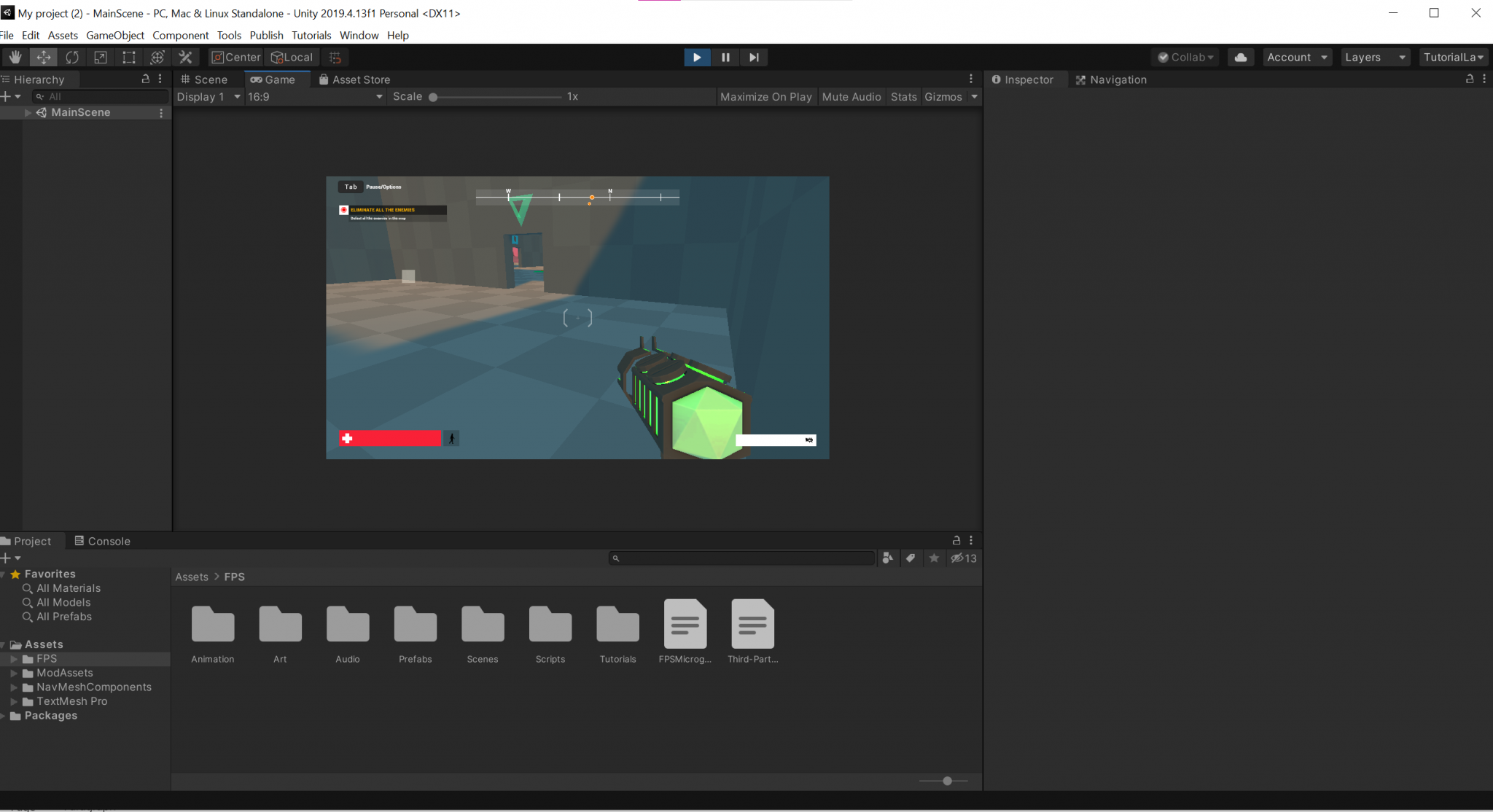The height and width of the screenshot is (812, 1493).
Task: Select the Hand tool
Action: 15,57
